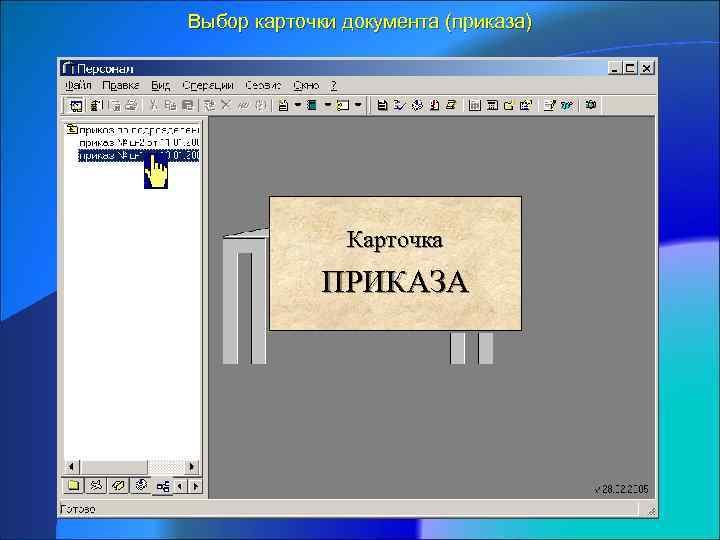720x540 pixels.
Task: Open the Операции menu
Action: (x=208, y=86)
